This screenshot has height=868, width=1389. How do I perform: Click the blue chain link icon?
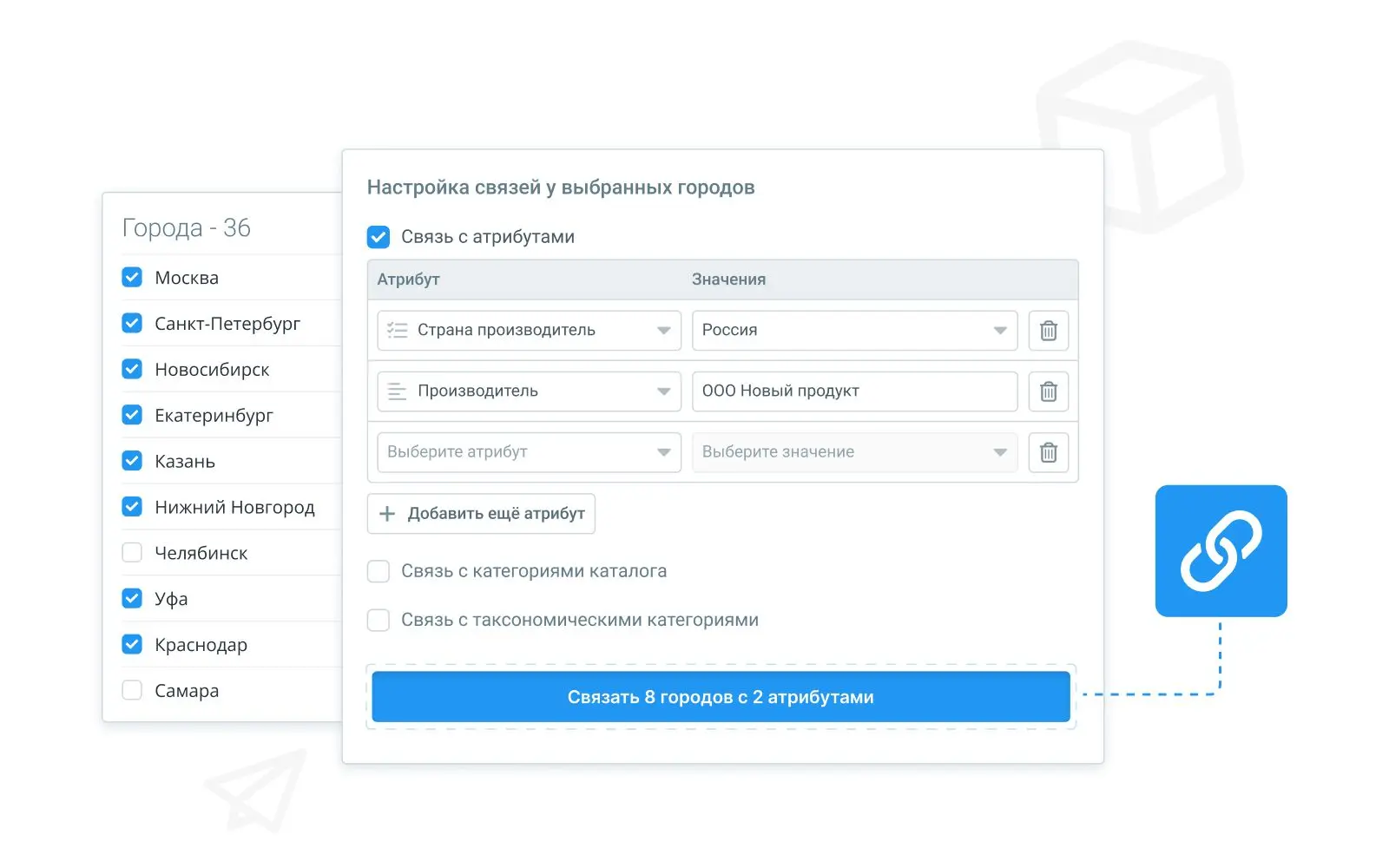[x=1221, y=551]
